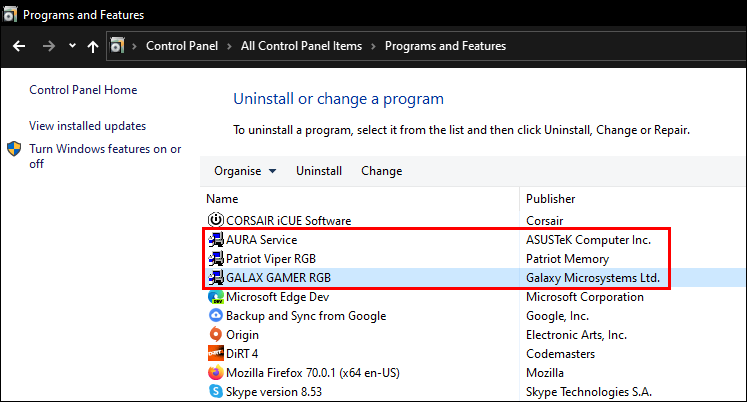Expand chevron after Control Panel breadcrumb
The image size is (747, 402).
[230, 46]
